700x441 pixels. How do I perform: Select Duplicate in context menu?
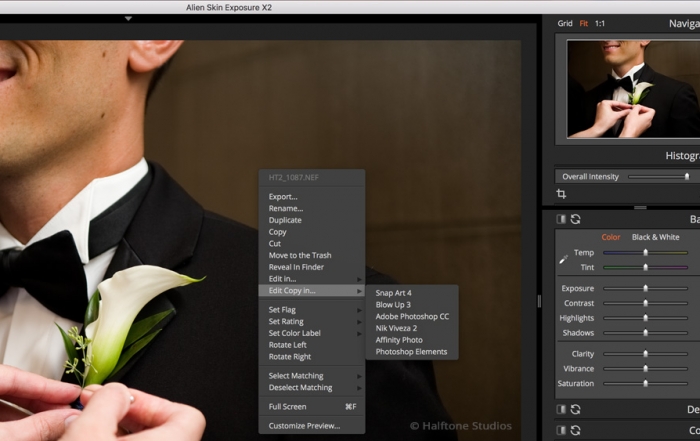coord(312,220)
